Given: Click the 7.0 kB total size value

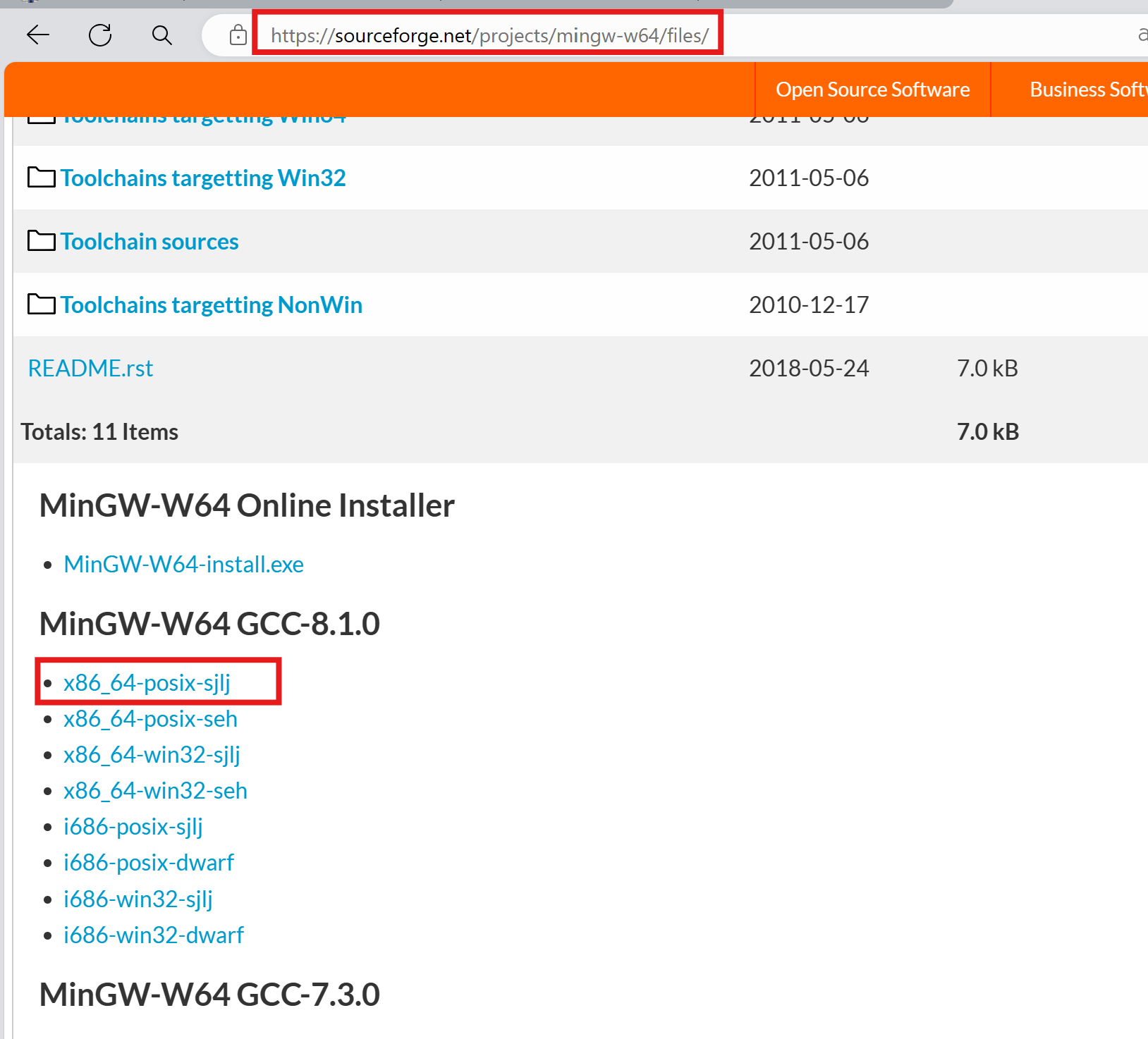Looking at the screenshot, I should tap(988, 431).
